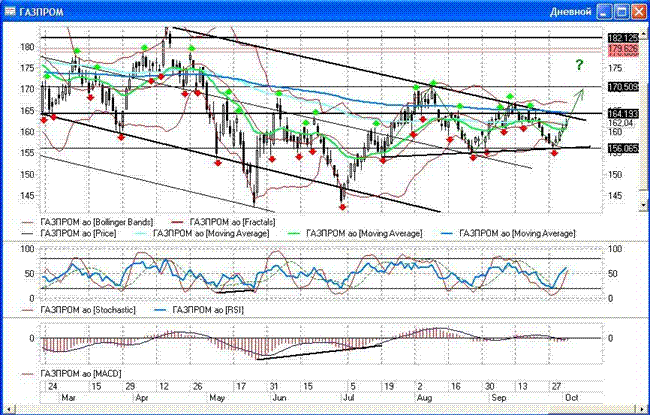Click the Oct month label on time axis
This screenshot has height=415, width=650.
point(572,398)
